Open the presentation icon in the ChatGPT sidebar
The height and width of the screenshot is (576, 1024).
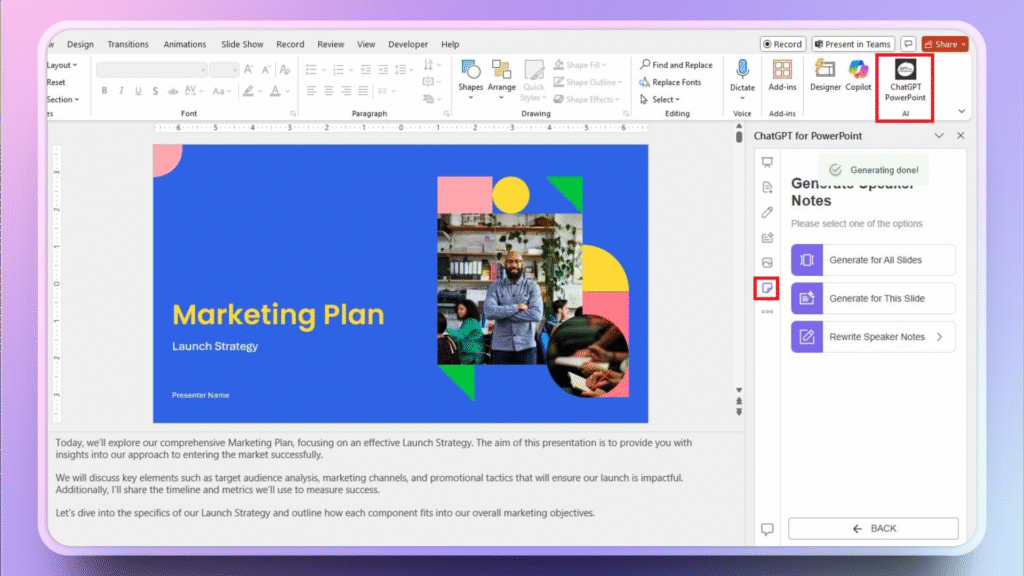[766, 162]
